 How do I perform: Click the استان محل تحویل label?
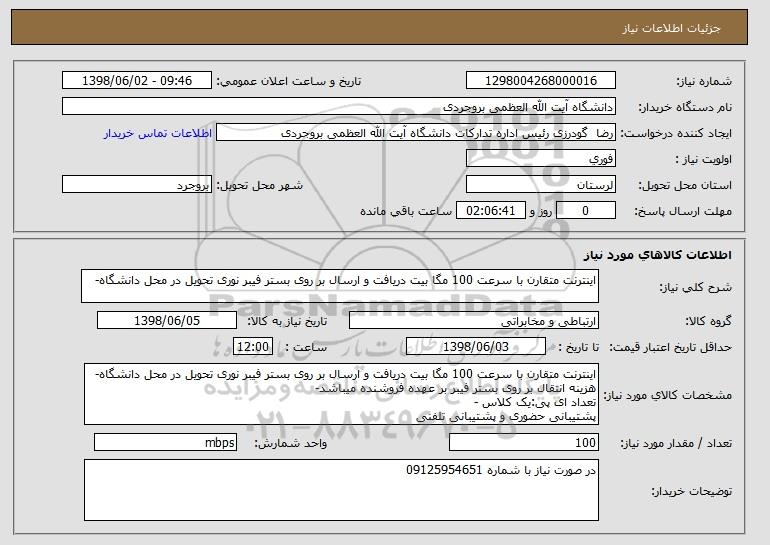(685, 185)
